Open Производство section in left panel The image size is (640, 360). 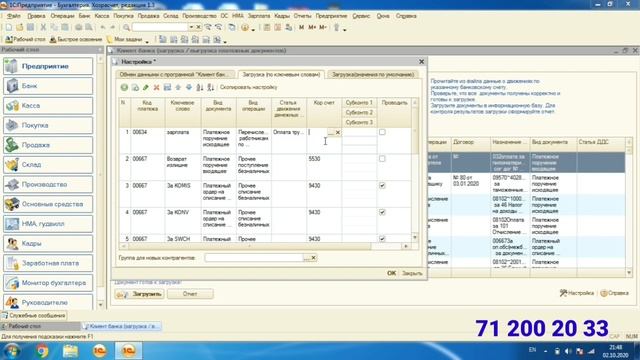click(x=48, y=184)
